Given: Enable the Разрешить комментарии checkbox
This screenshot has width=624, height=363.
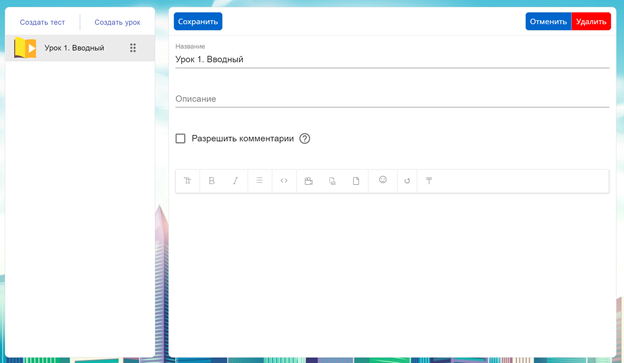Looking at the screenshot, I should click(181, 139).
